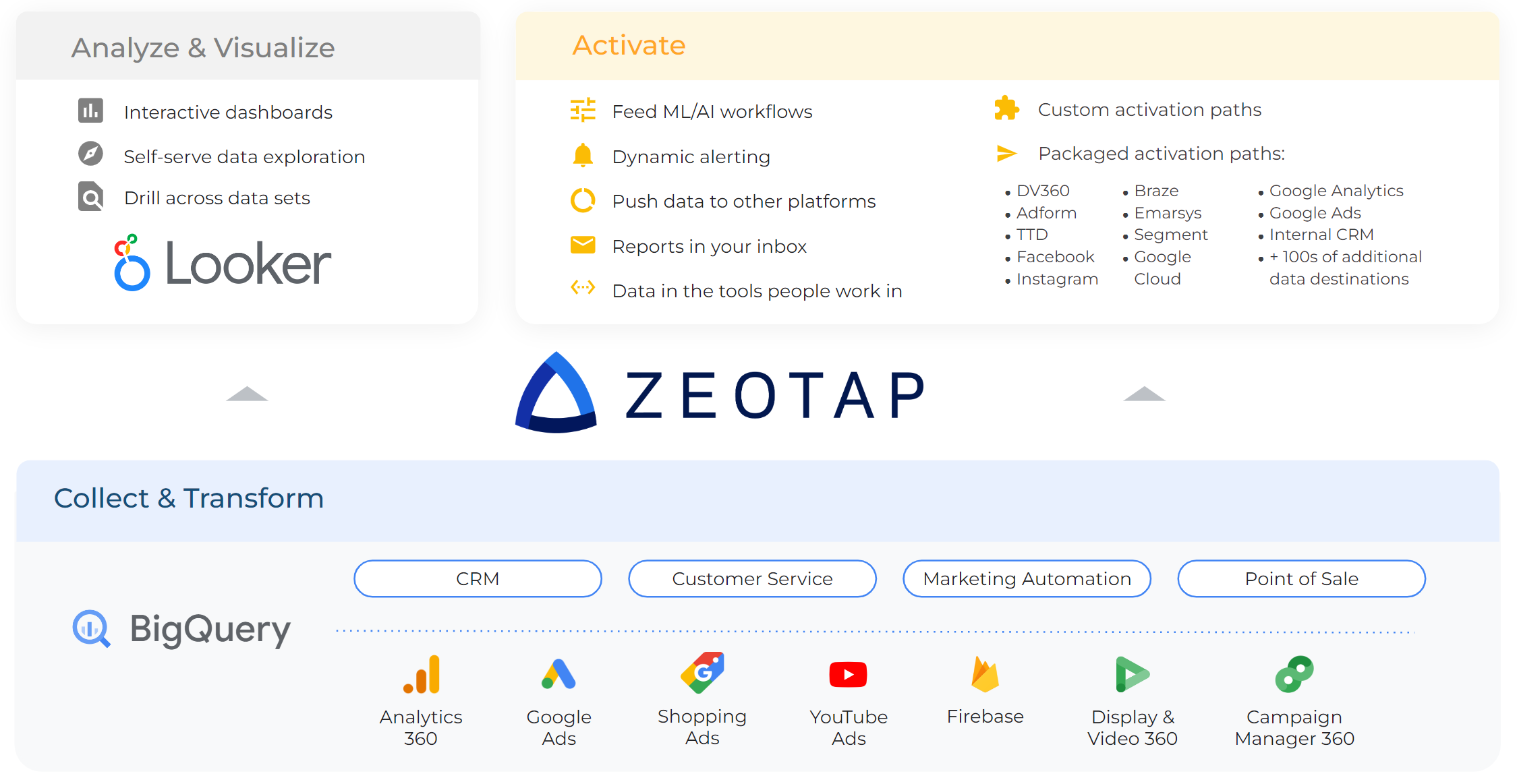Screen dimensions: 1517x784
Task: Click the Interactive dashboards text
Action: coord(228,112)
